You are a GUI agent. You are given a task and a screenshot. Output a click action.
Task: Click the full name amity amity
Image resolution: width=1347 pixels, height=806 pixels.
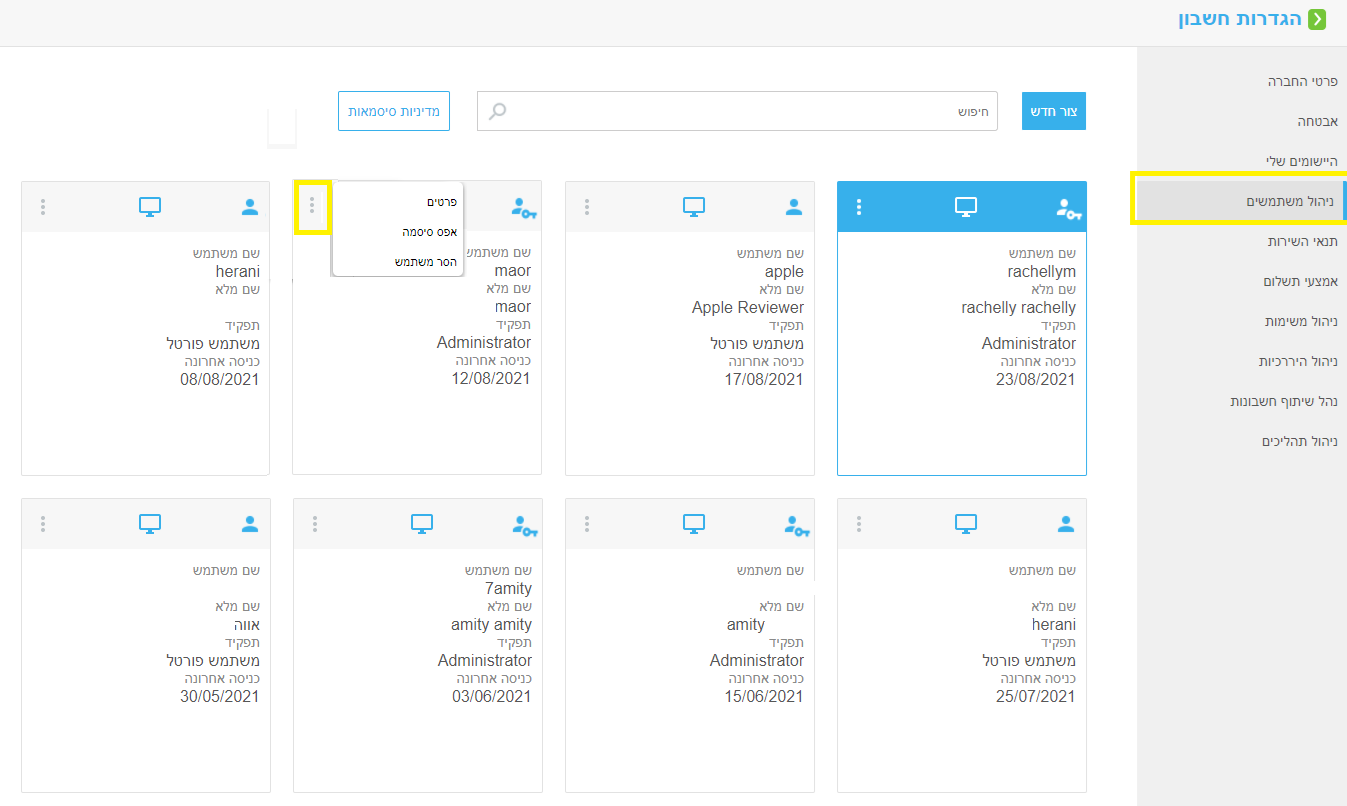tap(491, 624)
